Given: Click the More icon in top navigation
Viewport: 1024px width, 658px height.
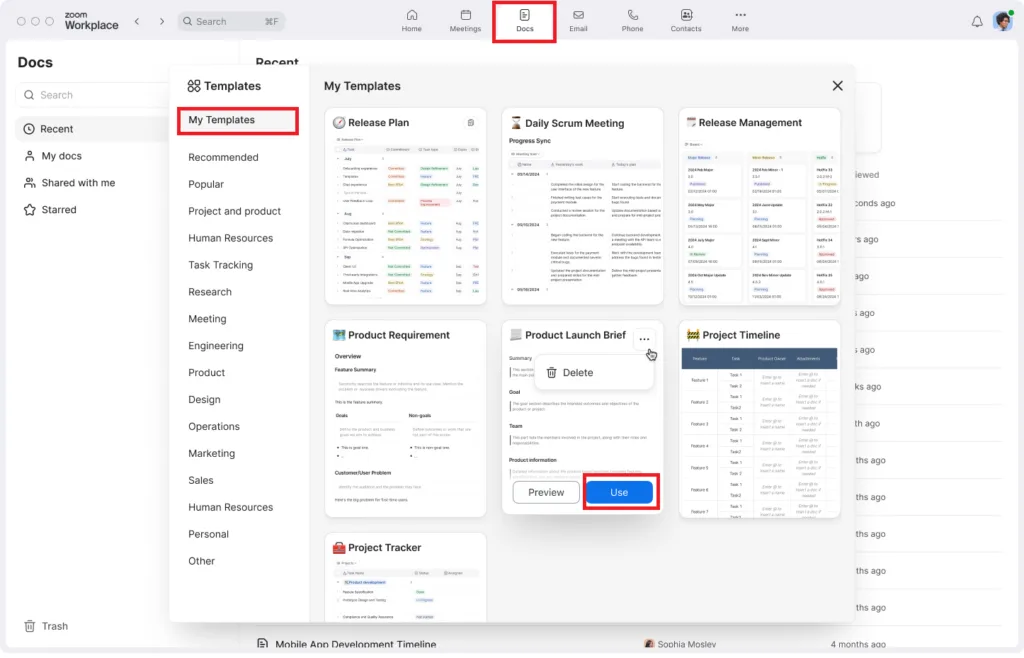Looking at the screenshot, I should [739, 20].
